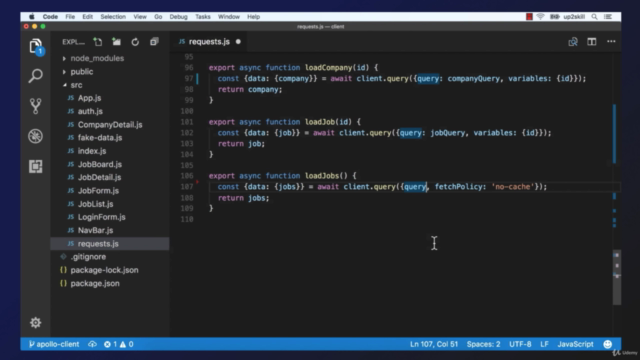The image size is (640, 360).
Task: Open JobForm.js in the file tree
Action: point(98,191)
